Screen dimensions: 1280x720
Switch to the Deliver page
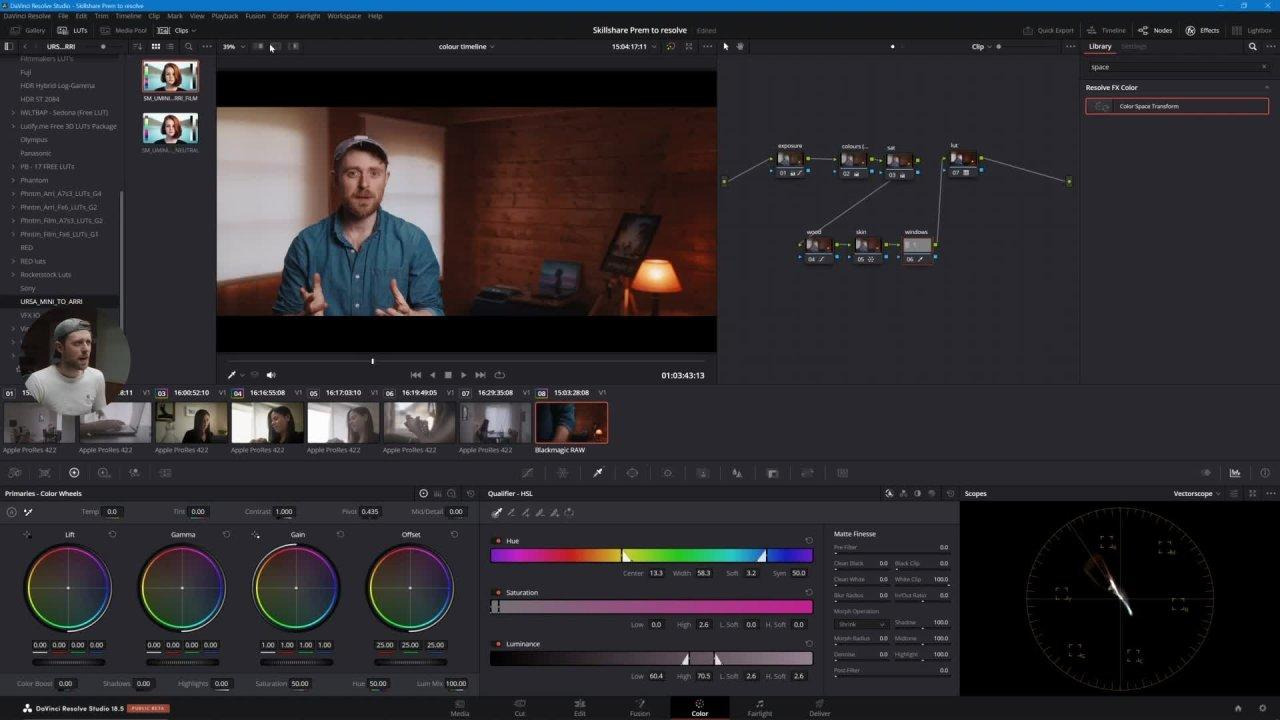pyautogui.click(x=819, y=707)
